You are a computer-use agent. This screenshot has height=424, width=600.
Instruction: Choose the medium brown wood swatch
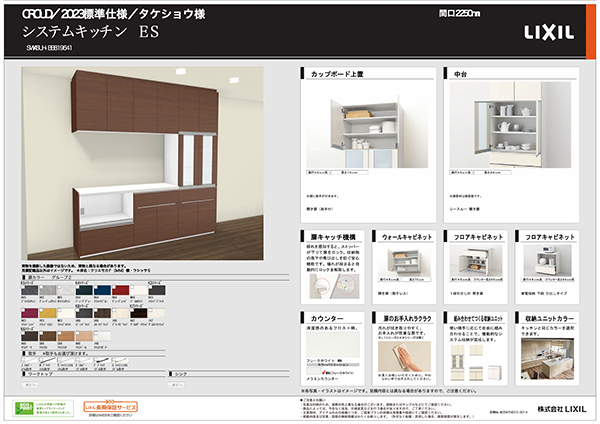(48, 336)
